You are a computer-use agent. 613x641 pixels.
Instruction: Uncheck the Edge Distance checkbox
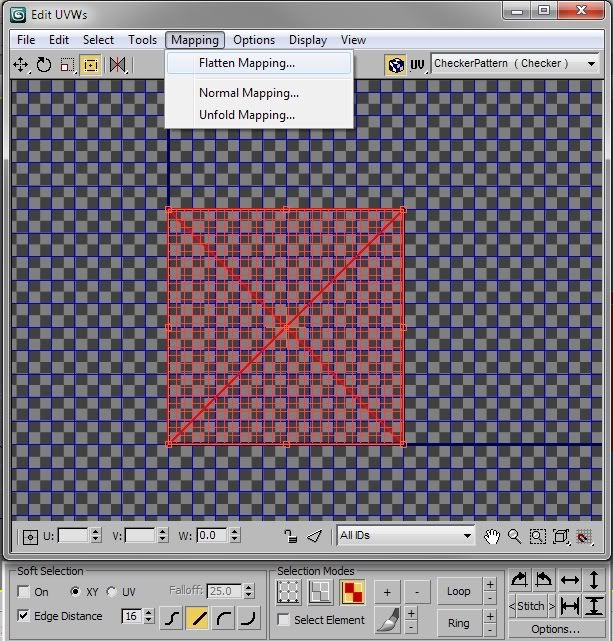tap(24, 616)
